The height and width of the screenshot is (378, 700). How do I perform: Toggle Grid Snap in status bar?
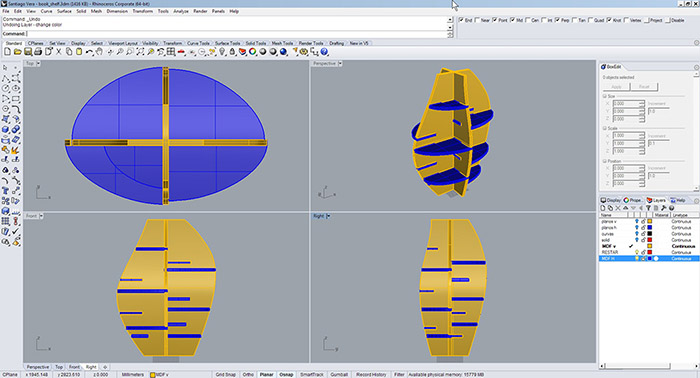coord(225,374)
